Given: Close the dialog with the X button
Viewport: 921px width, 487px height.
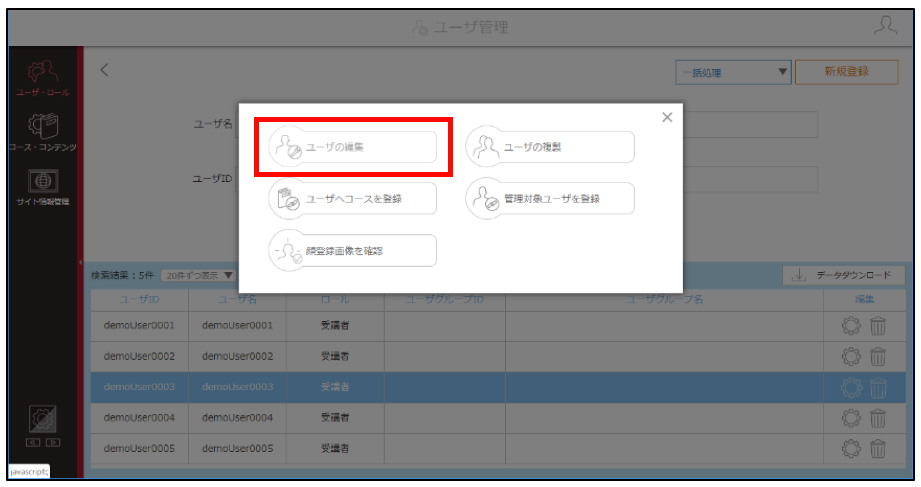Looking at the screenshot, I should click(667, 117).
